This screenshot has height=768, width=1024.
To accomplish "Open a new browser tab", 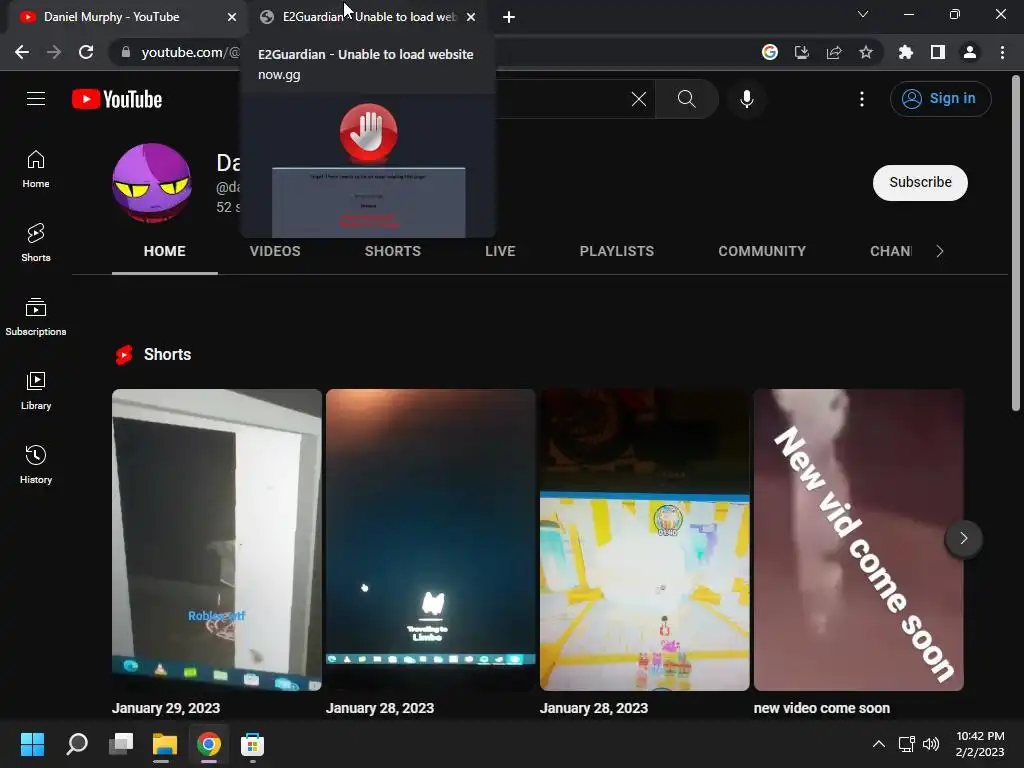I will tap(509, 17).
